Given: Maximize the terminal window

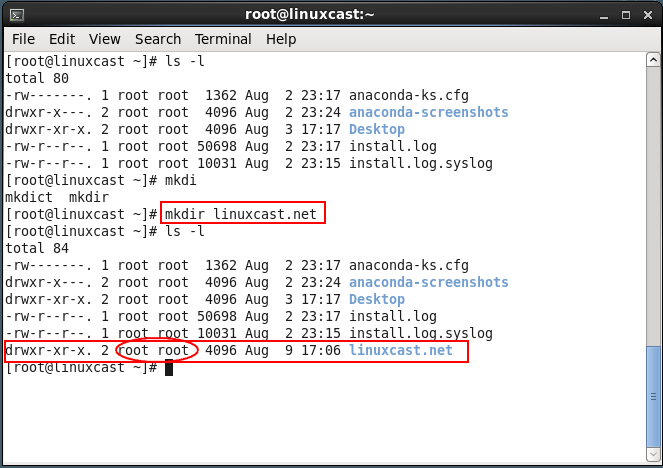Looking at the screenshot, I should (626, 16).
